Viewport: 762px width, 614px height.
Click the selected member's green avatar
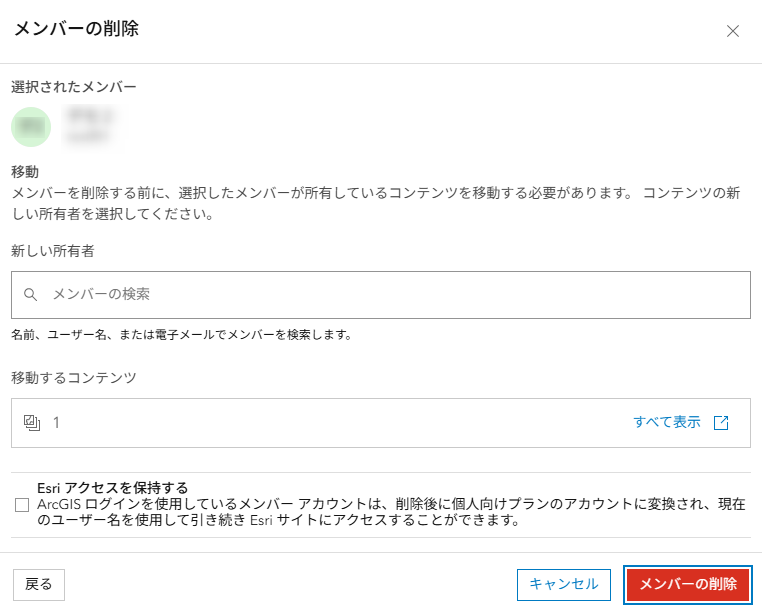[x=30, y=127]
